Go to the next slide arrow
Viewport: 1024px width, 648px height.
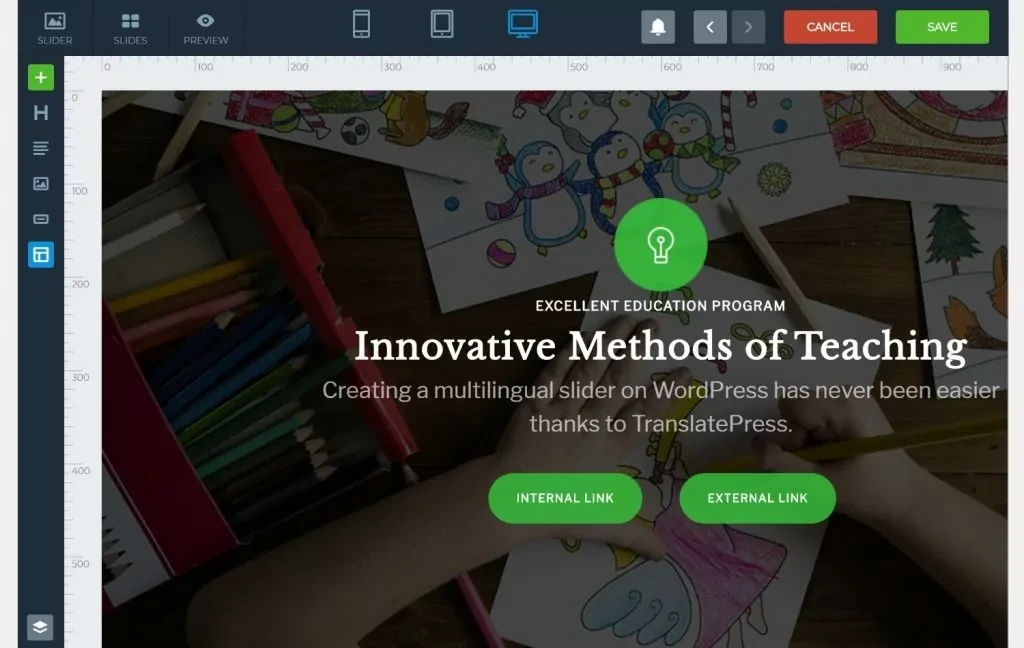(748, 27)
